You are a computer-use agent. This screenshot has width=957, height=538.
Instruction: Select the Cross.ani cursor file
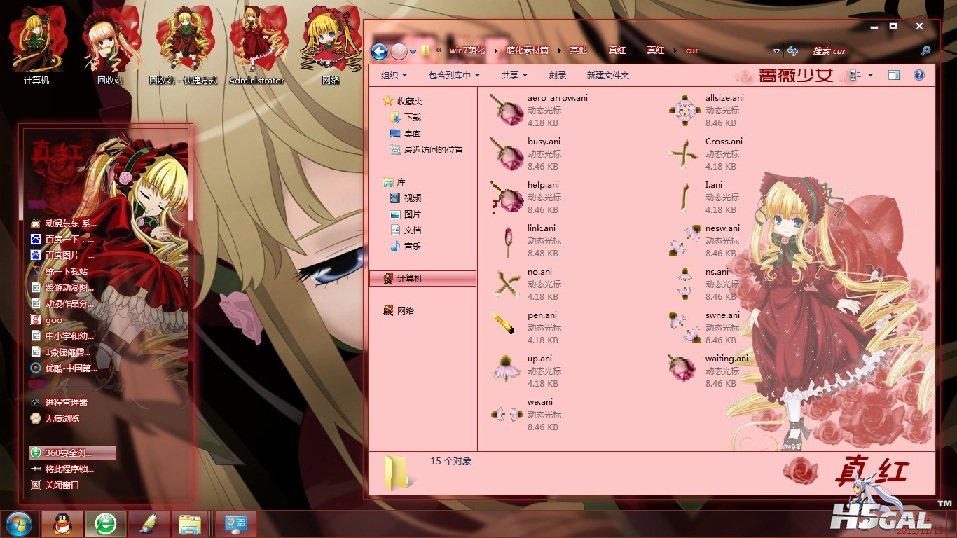coord(707,154)
